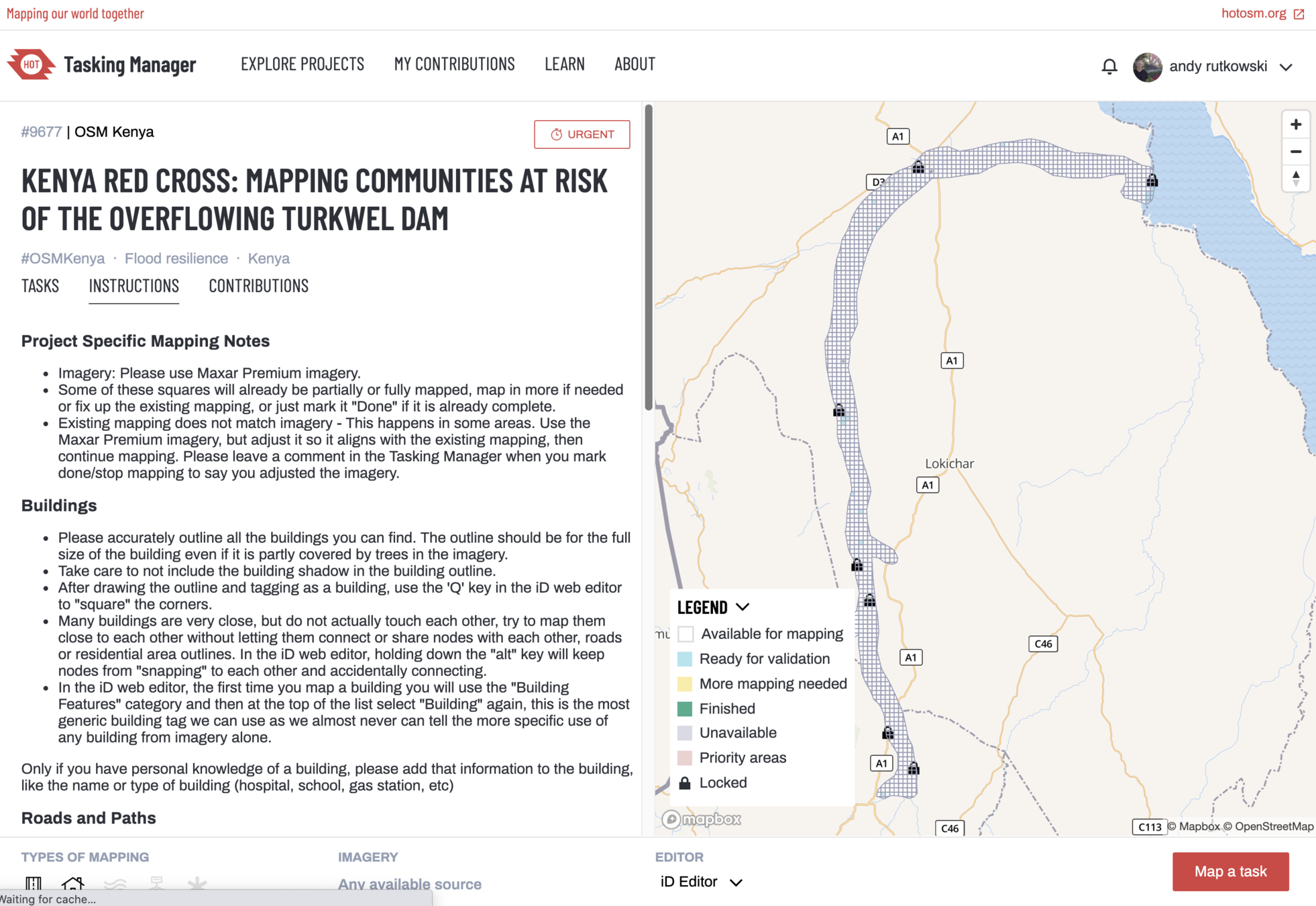
Task: Click the roads mapping type icon
Action: 34,883
